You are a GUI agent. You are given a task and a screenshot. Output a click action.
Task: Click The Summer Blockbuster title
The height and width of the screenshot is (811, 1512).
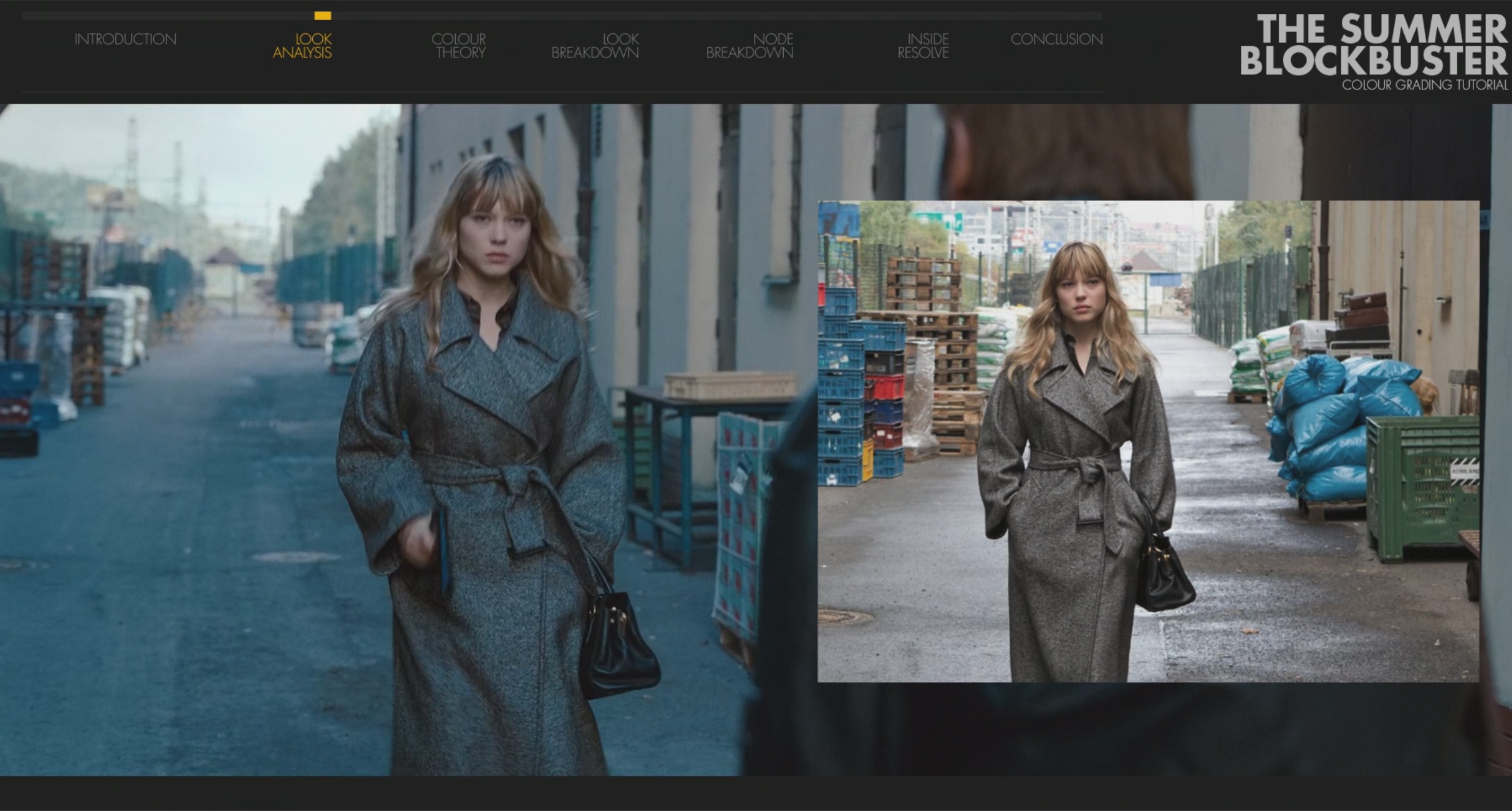[x=1373, y=45]
